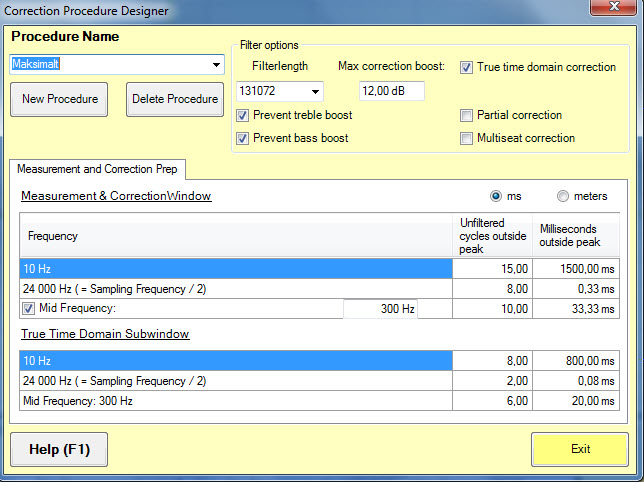Click the 1500,00 ms cell
644x482 pixels.
click(576, 269)
